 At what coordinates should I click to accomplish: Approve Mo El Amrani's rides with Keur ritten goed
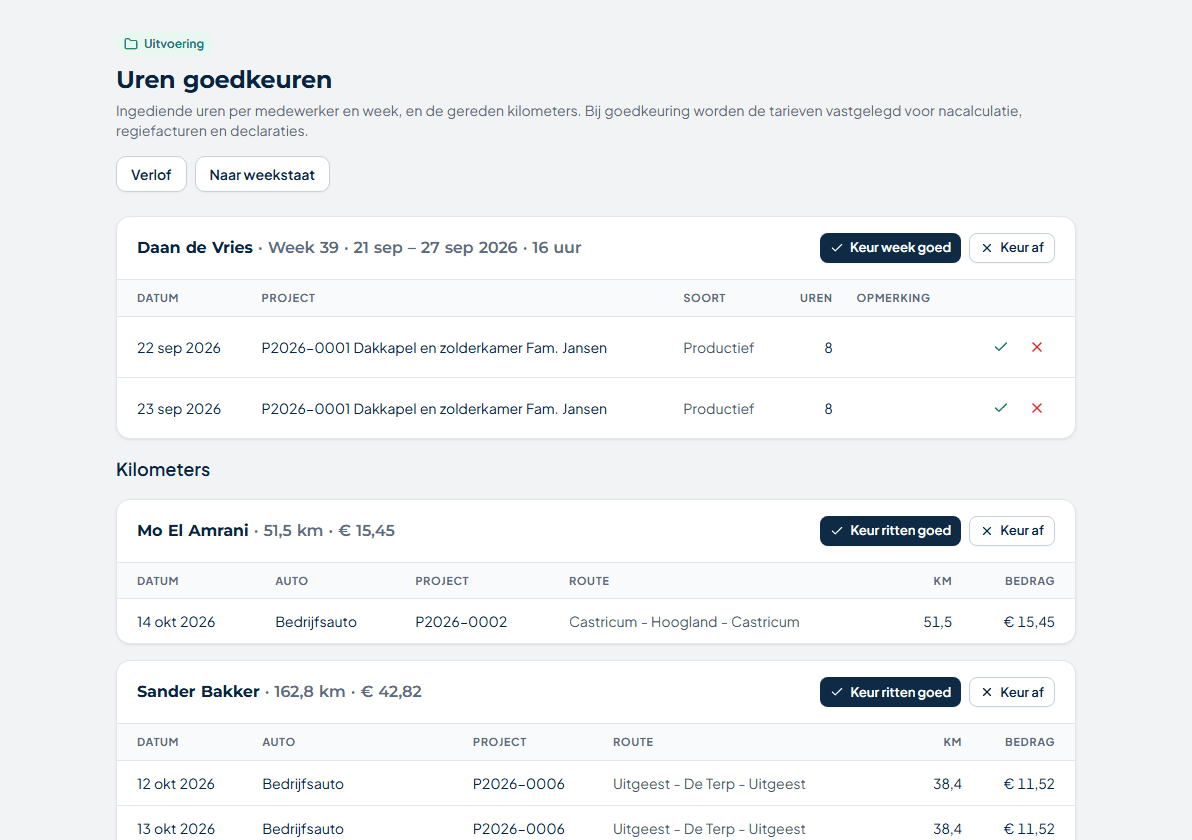[x=890, y=531]
